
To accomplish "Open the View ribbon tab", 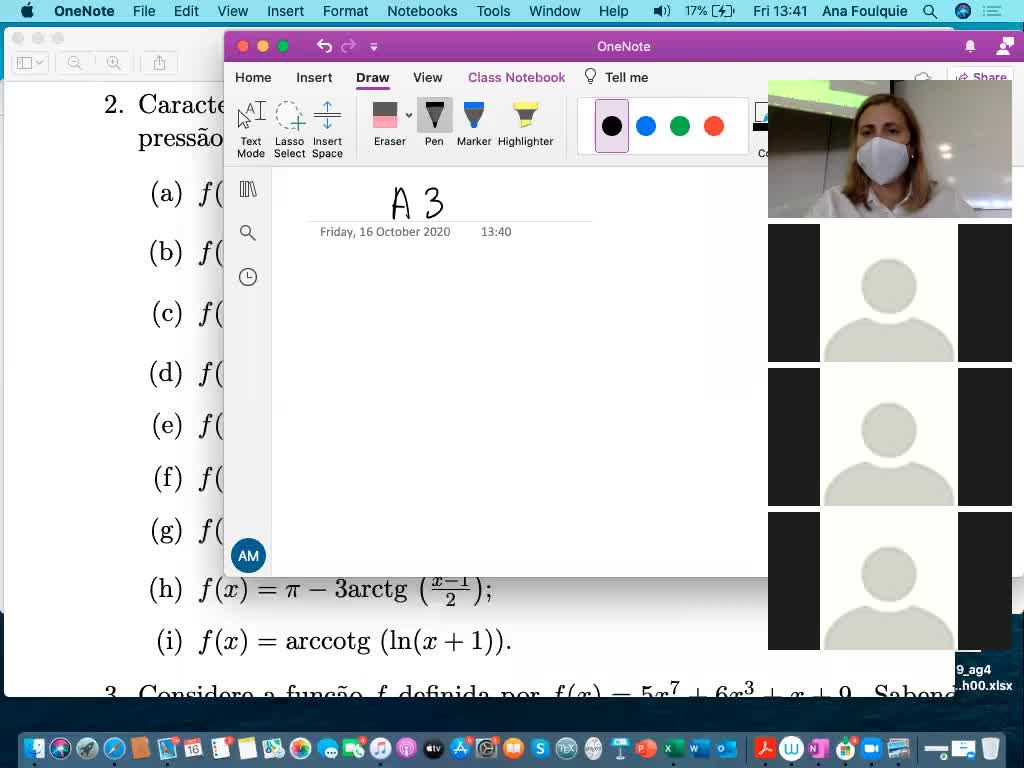I will pos(428,77).
